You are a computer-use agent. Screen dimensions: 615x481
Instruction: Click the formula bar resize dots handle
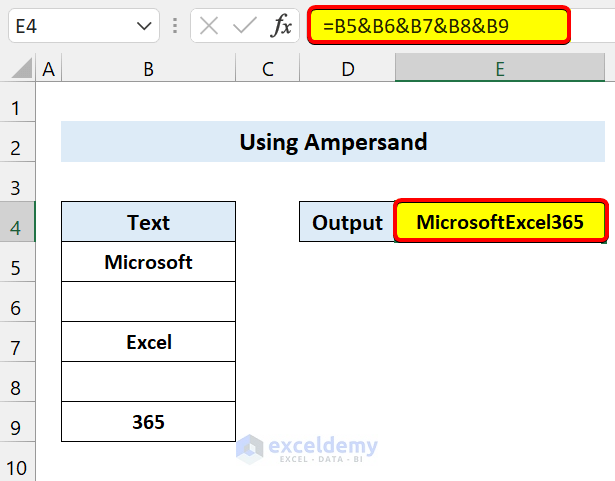pos(175,26)
